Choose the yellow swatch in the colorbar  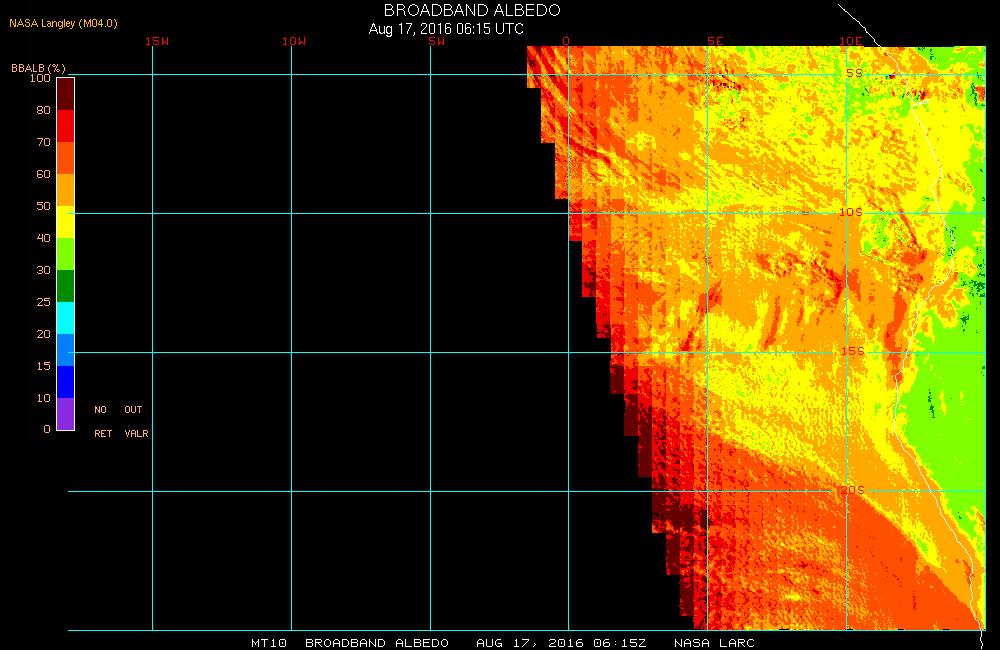pyautogui.click(x=65, y=222)
